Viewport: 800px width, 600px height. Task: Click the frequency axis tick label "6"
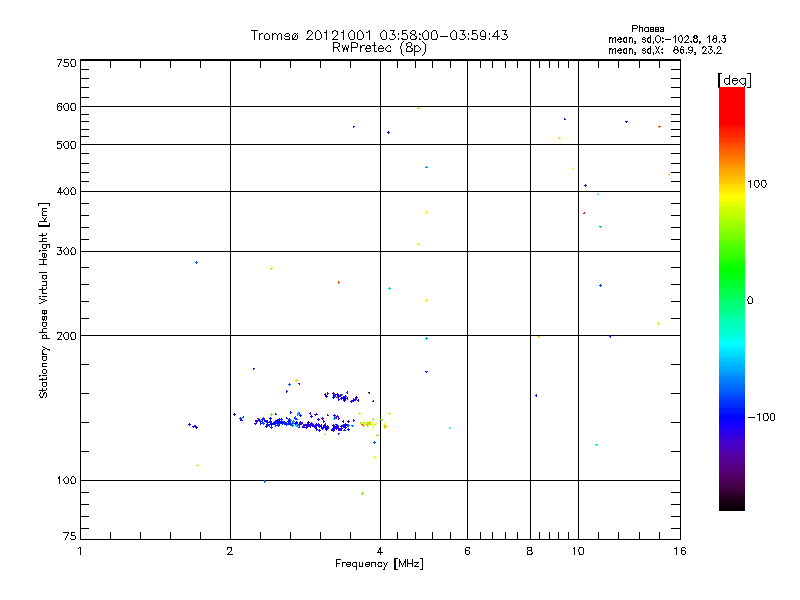pyautogui.click(x=467, y=551)
